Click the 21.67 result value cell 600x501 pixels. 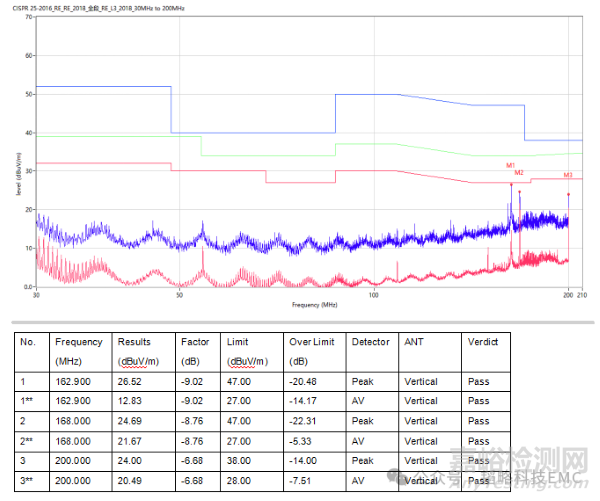(x=130, y=441)
